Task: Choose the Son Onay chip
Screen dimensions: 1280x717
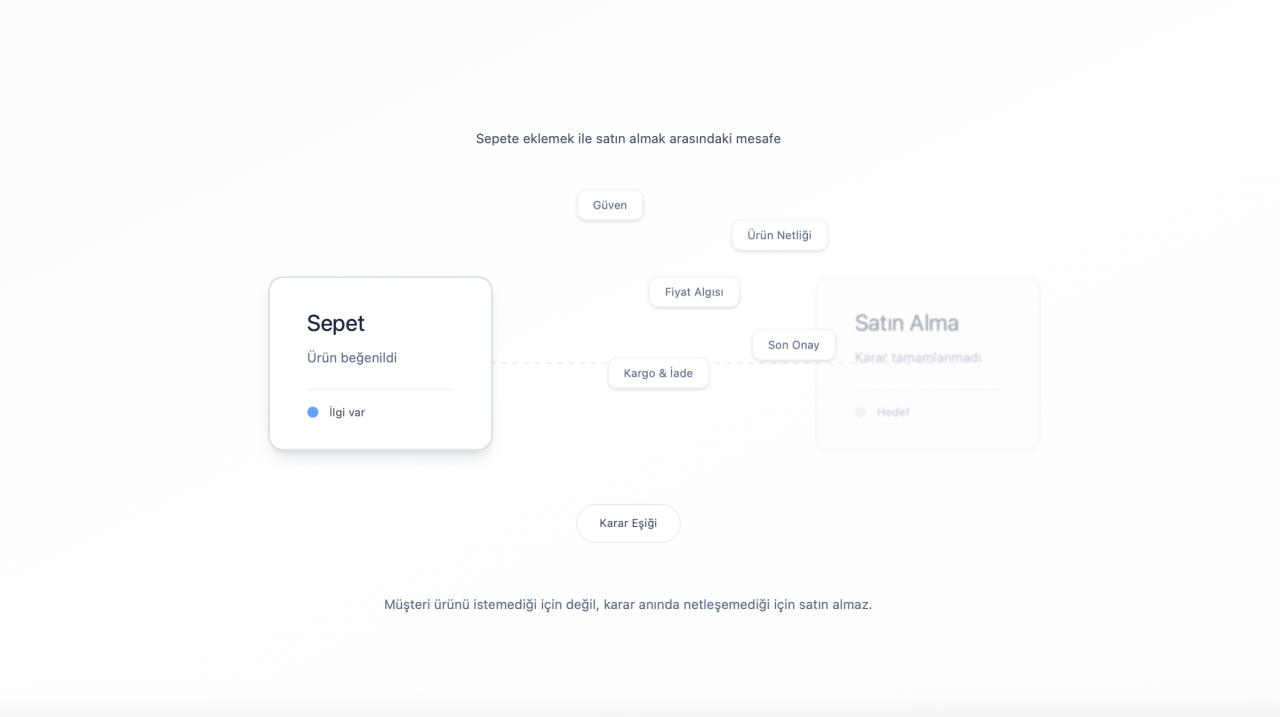Action: pos(794,345)
